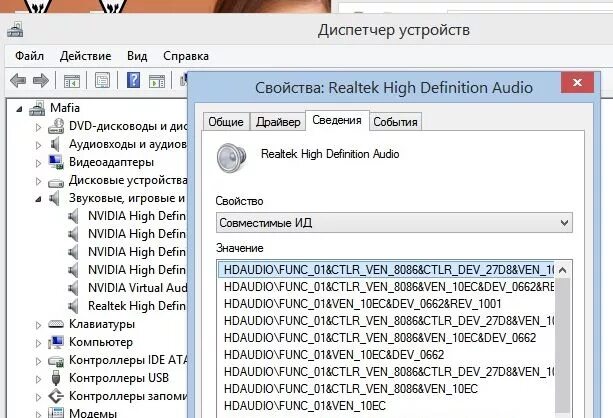Click the Forward arrow toolbar icon

pyautogui.click(x=41, y=81)
